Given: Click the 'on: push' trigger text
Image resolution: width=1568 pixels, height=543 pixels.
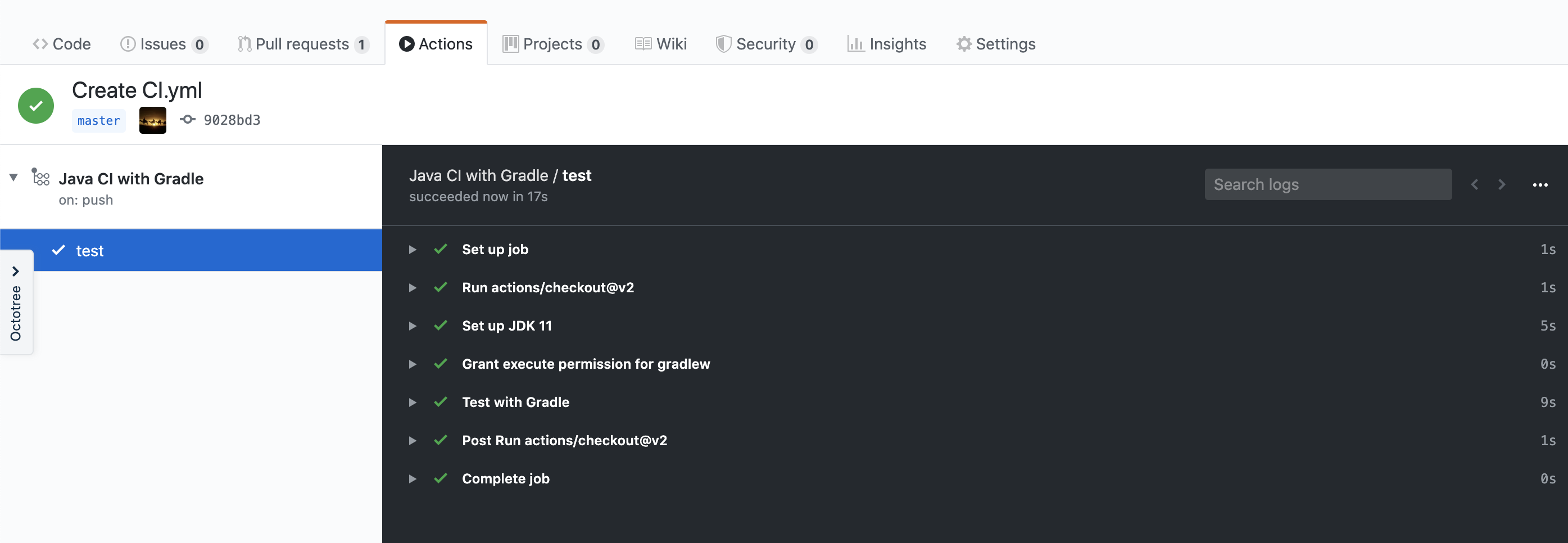Looking at the screenshot, I should (x=86, y=200).
